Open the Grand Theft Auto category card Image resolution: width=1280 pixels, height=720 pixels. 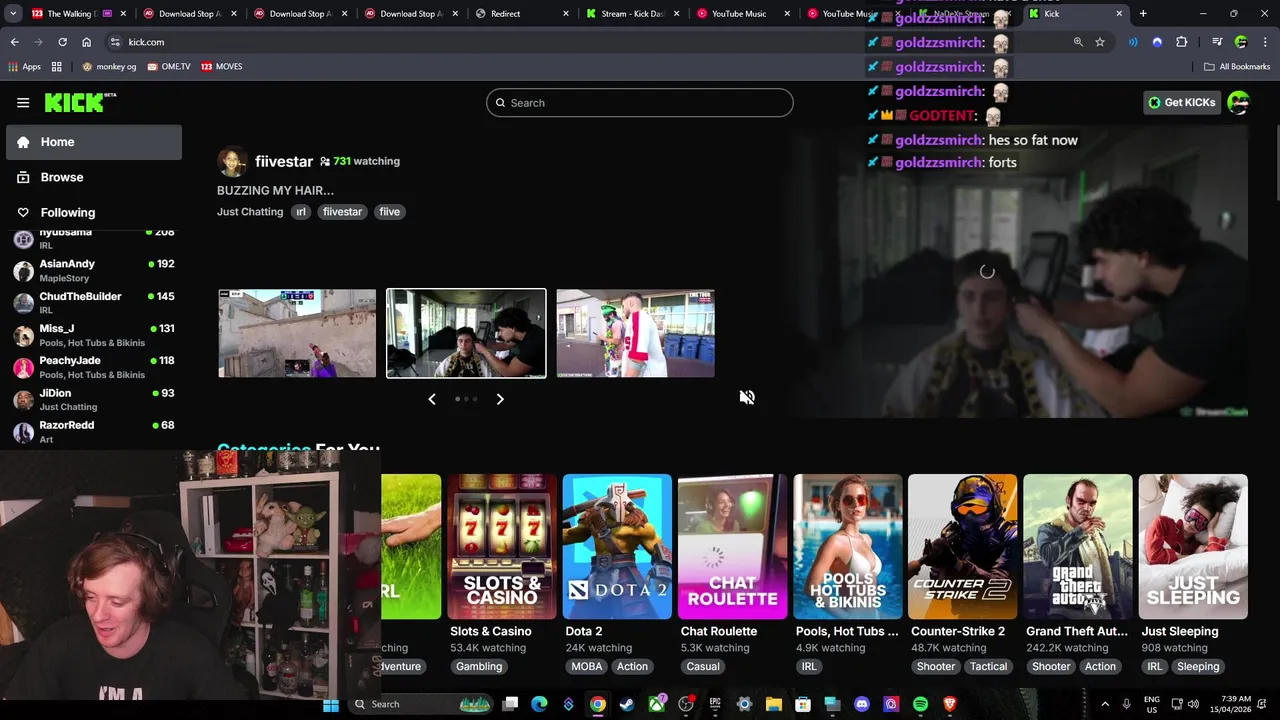tap(1078, 547)
